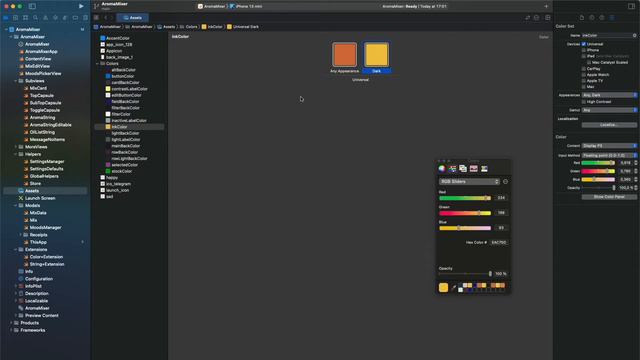The width and height of the screenshot is (640, 360).
Task: Open the History inspector icon
Action: click(x=592, y=18)
